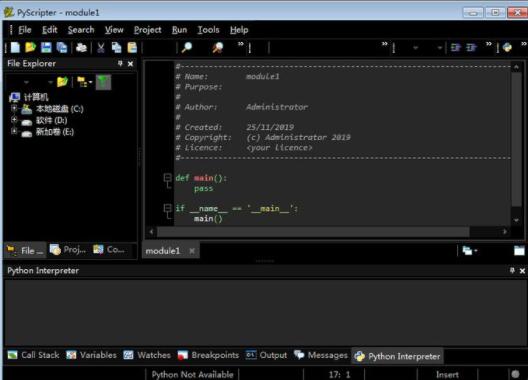
Task: Open the folder tree icon dropdown arrow
Action: pos(90,82)
